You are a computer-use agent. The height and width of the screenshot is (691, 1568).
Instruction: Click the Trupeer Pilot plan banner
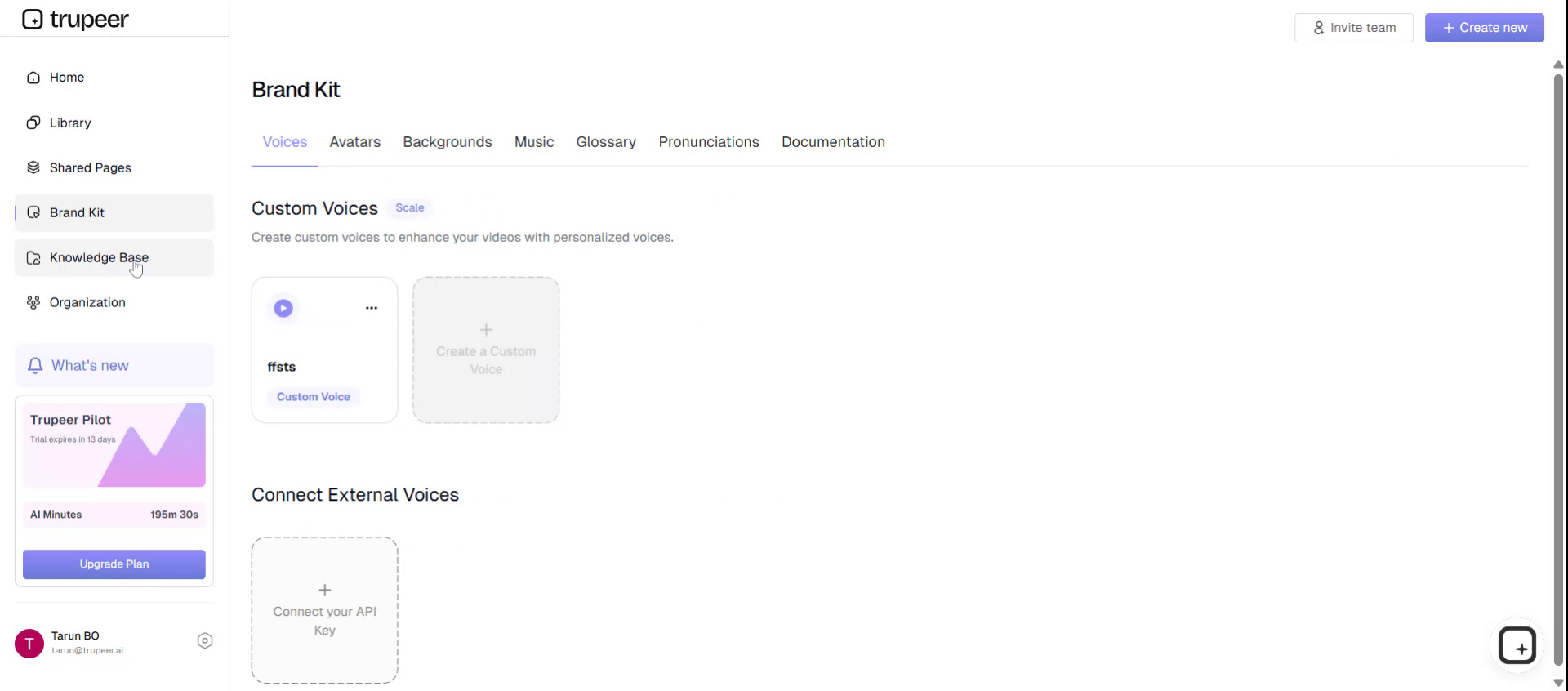pyautogui.click(x=114, y=445)
